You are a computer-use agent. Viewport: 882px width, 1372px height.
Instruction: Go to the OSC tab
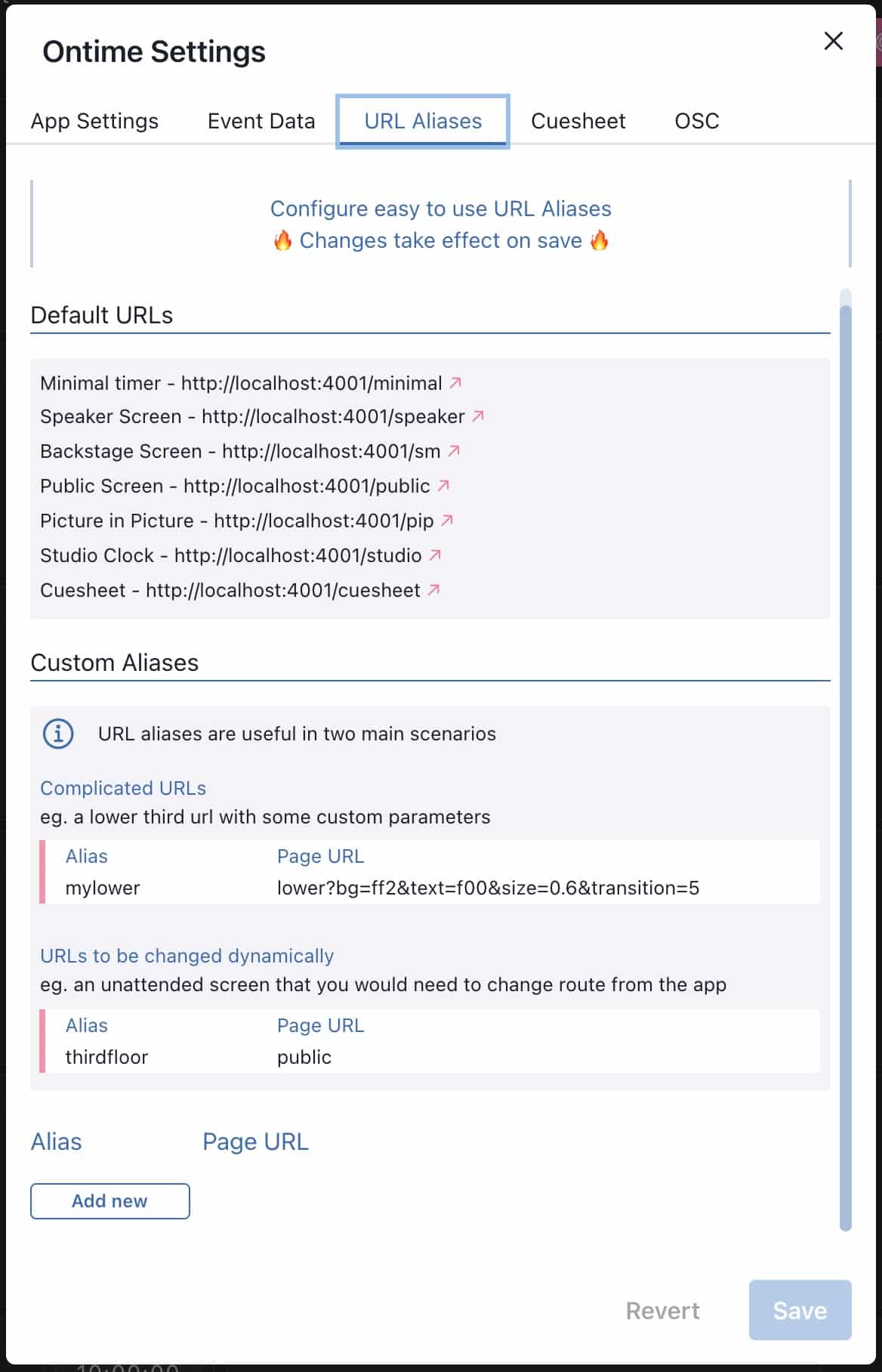(x=696, y=121)
